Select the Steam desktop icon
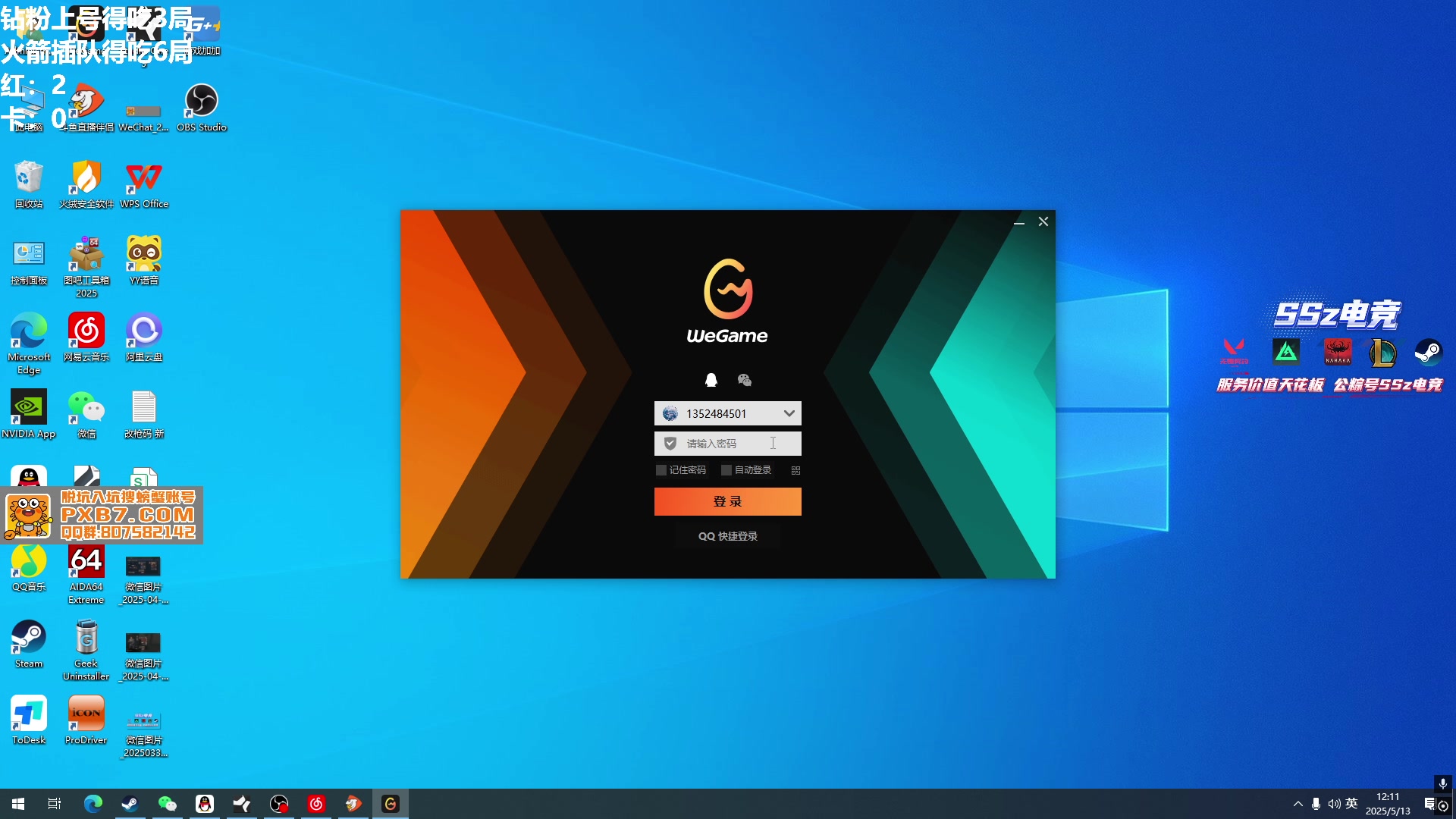Screen dimensions: 1456x819 point(29,644)
